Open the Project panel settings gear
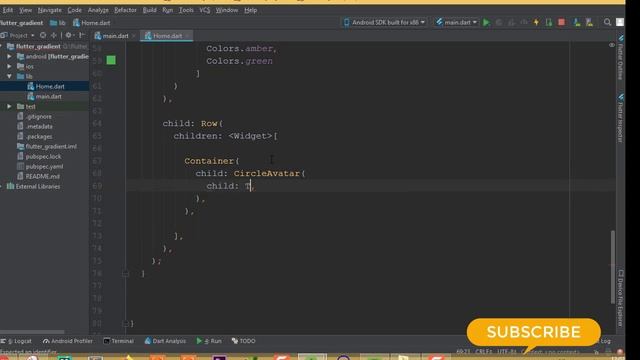Viewport: 640px width, 360px height. tap(69, 36)
